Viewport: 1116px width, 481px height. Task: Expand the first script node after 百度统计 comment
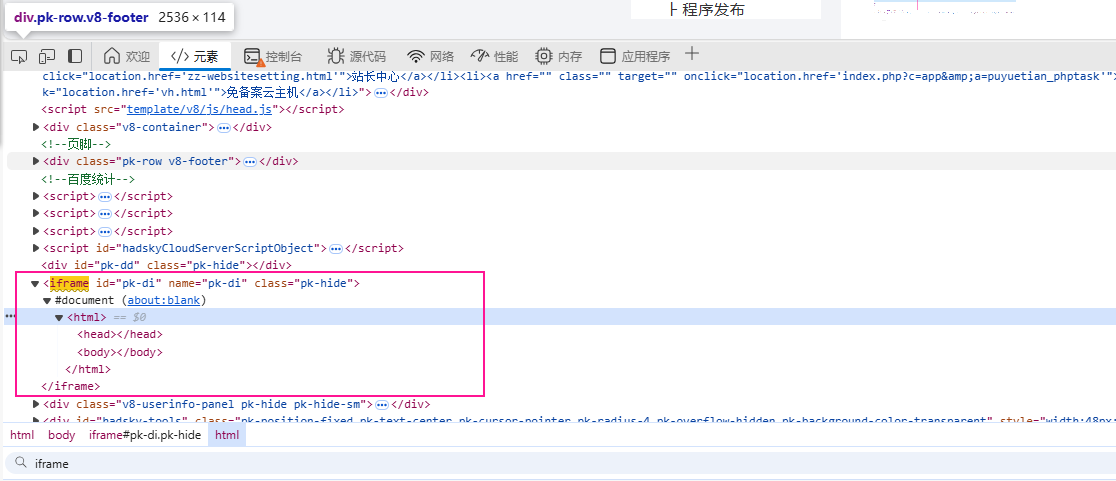pyautogui.click(x=36, y=196)
